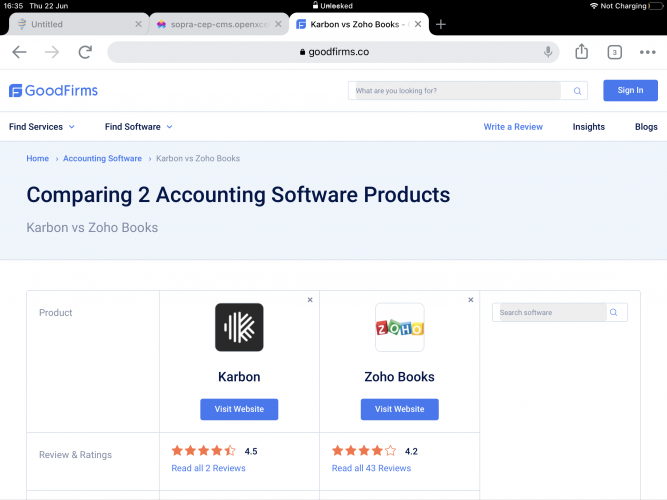Open the Blogs menu item
This screenshot has height=500, width=667.
(646, 127)
